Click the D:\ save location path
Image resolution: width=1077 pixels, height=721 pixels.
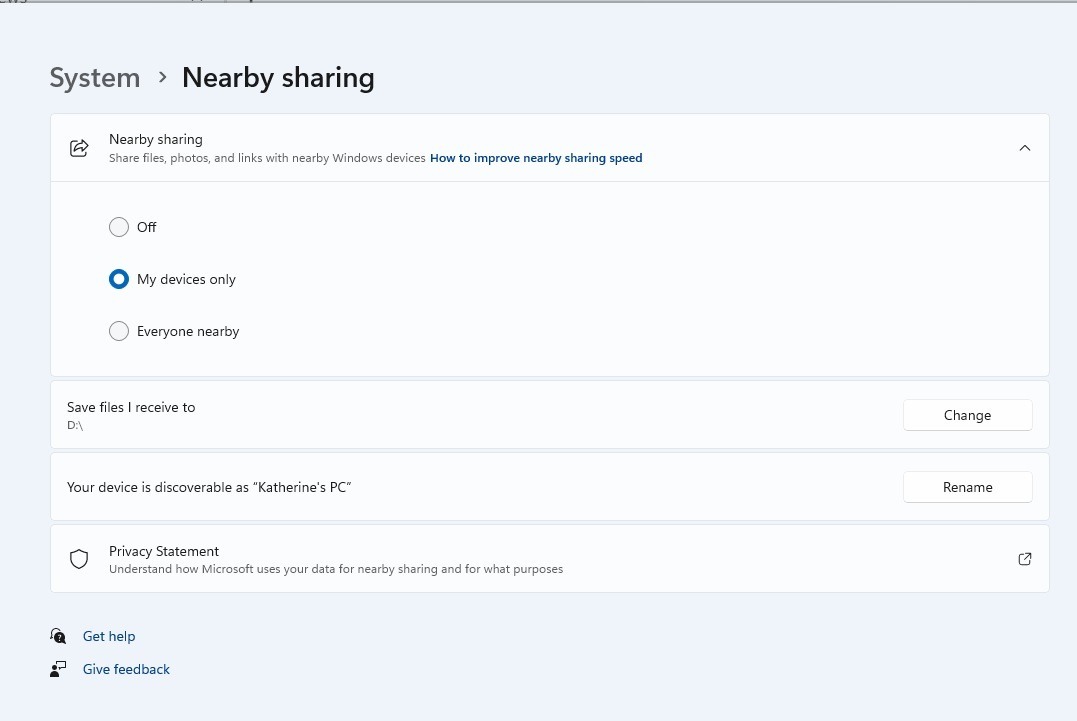point(75,425)
